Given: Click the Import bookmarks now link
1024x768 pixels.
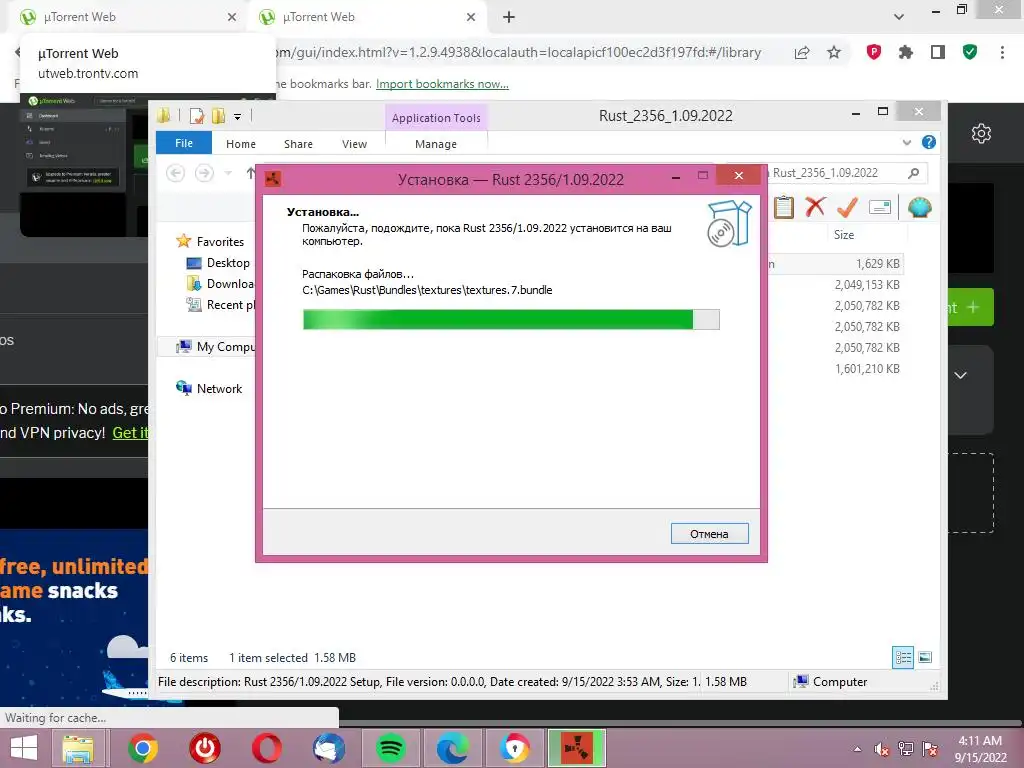Looking at the screenshot, I should [x=442, y=84].
